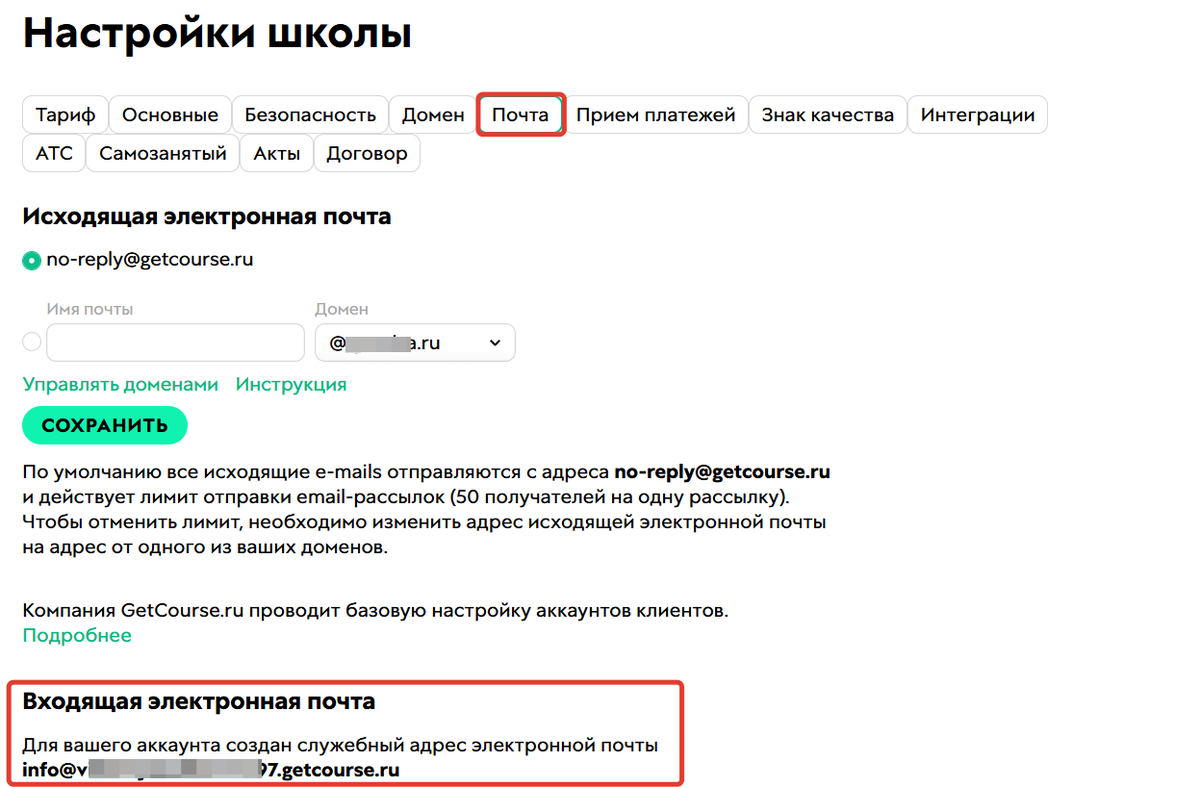Switch to the Знак качества tab

point(828,115)
